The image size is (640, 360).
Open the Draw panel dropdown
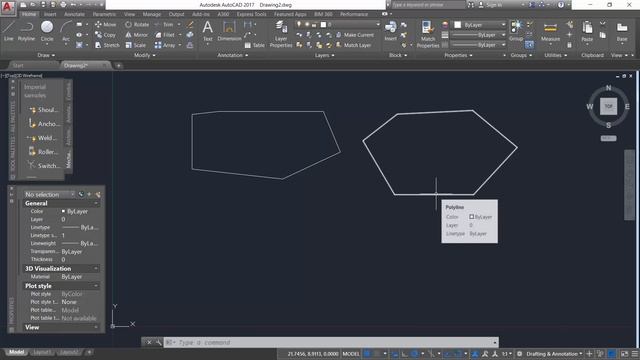[46, 55]
